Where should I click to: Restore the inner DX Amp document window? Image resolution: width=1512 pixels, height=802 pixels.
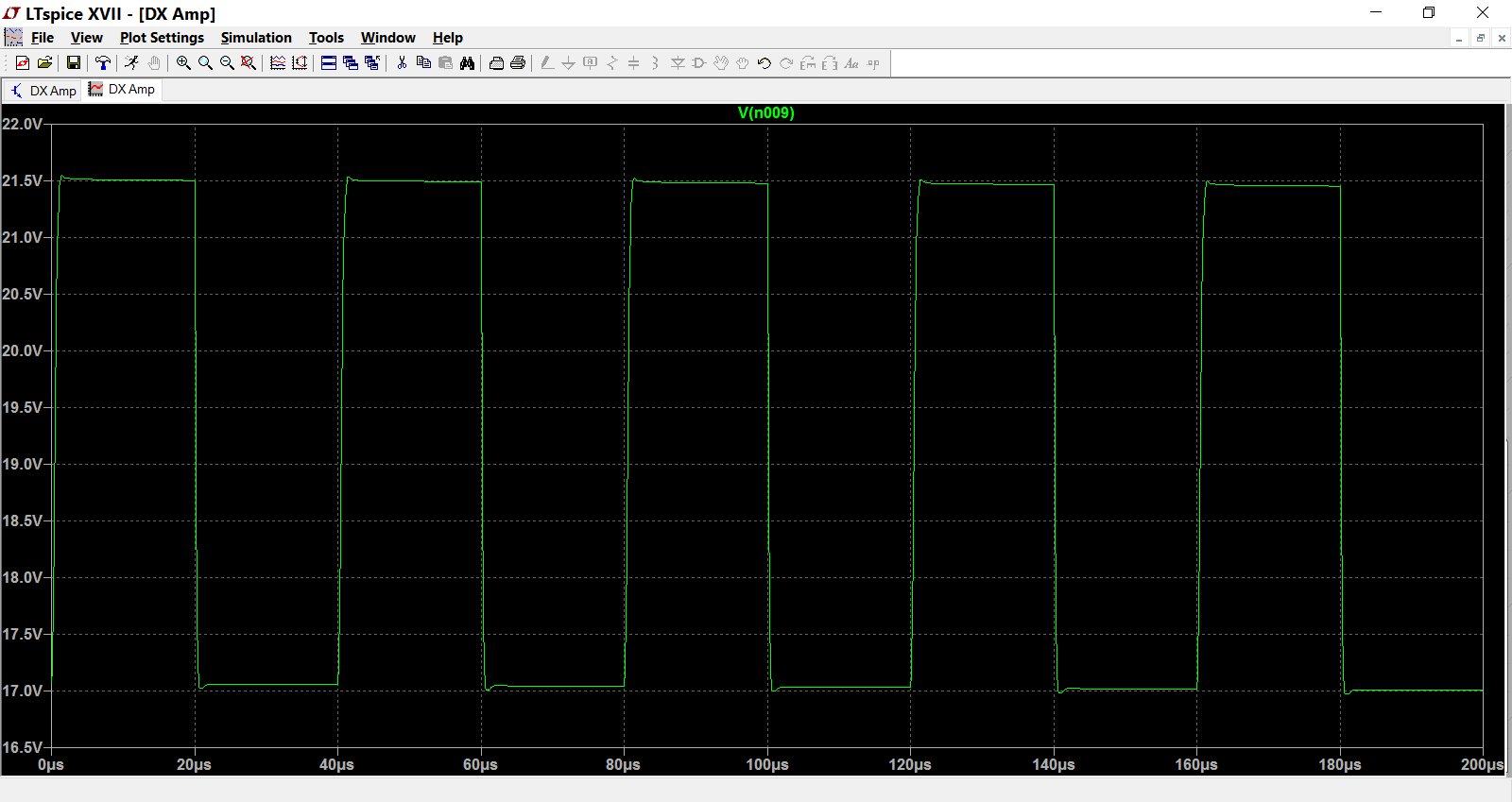[1481, 39]
